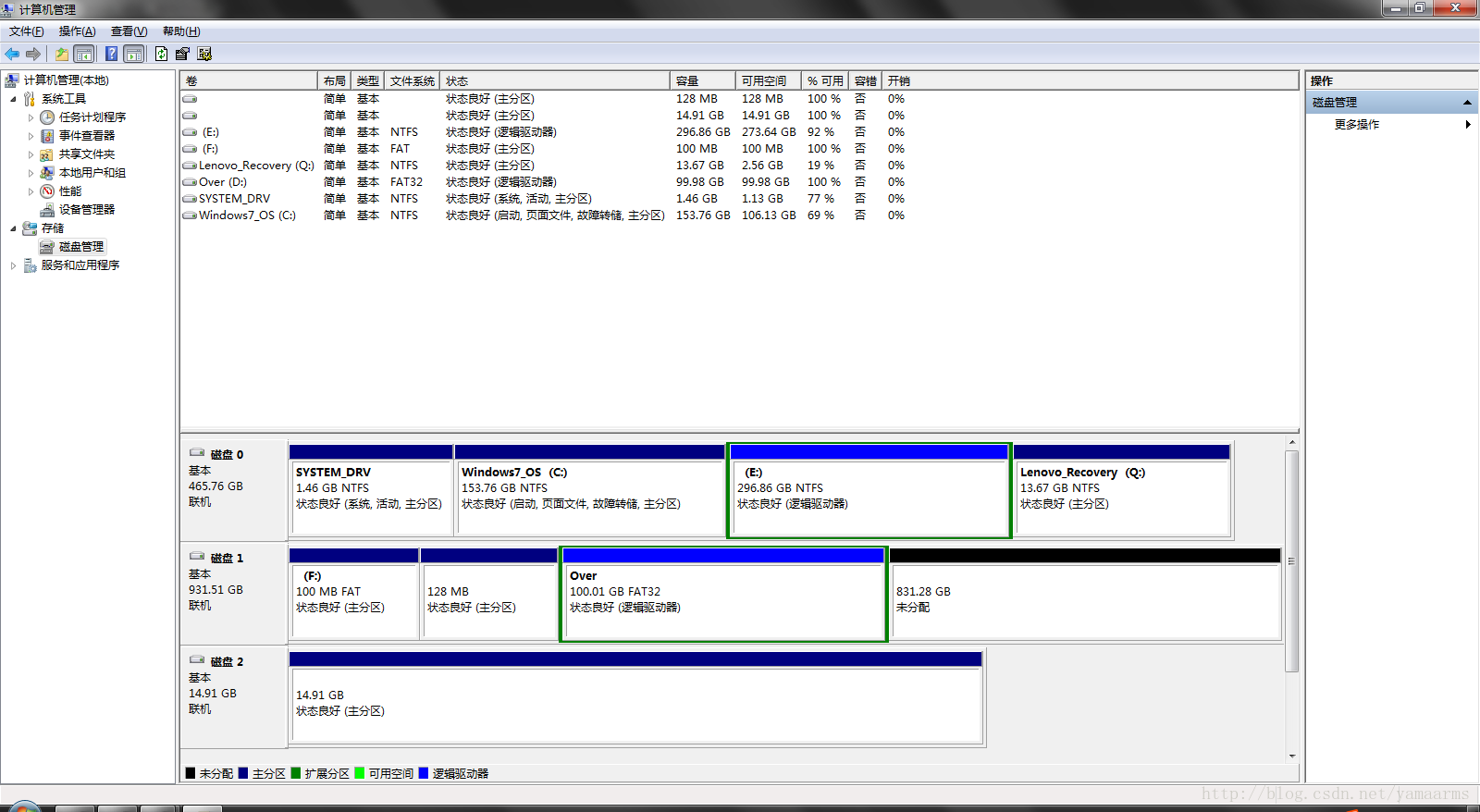Sort by the 可用空间 column header
The width and height of the screenshot is (1480, 812).
(x=769, y=81)
